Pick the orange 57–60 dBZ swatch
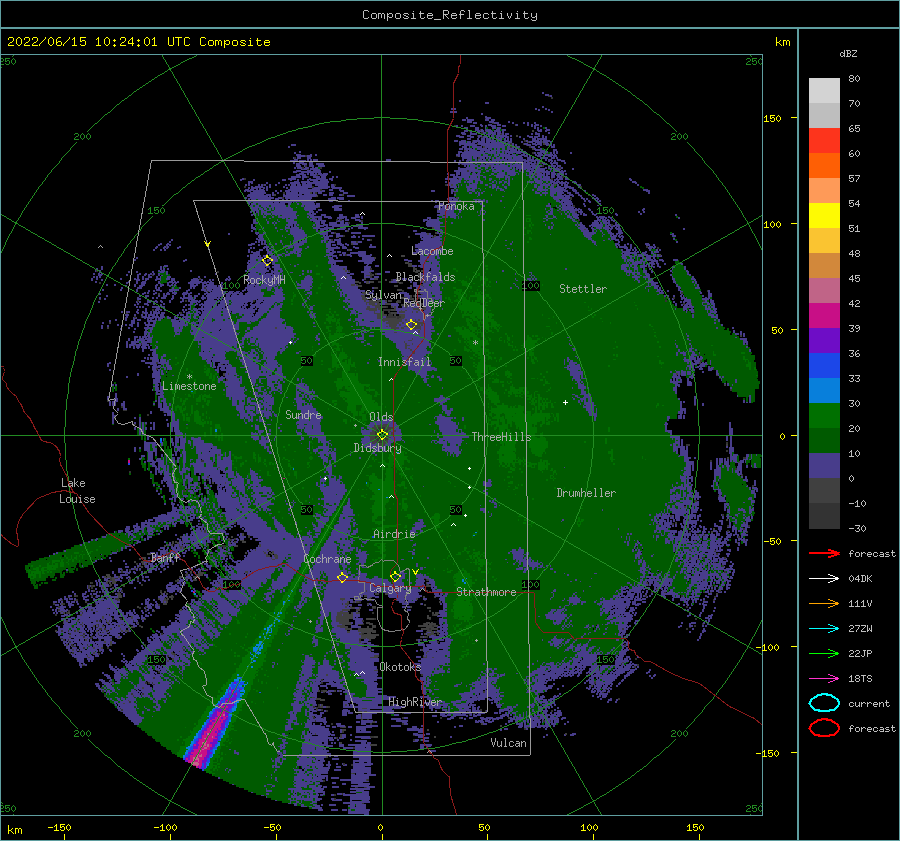 (x=824, y=166)
